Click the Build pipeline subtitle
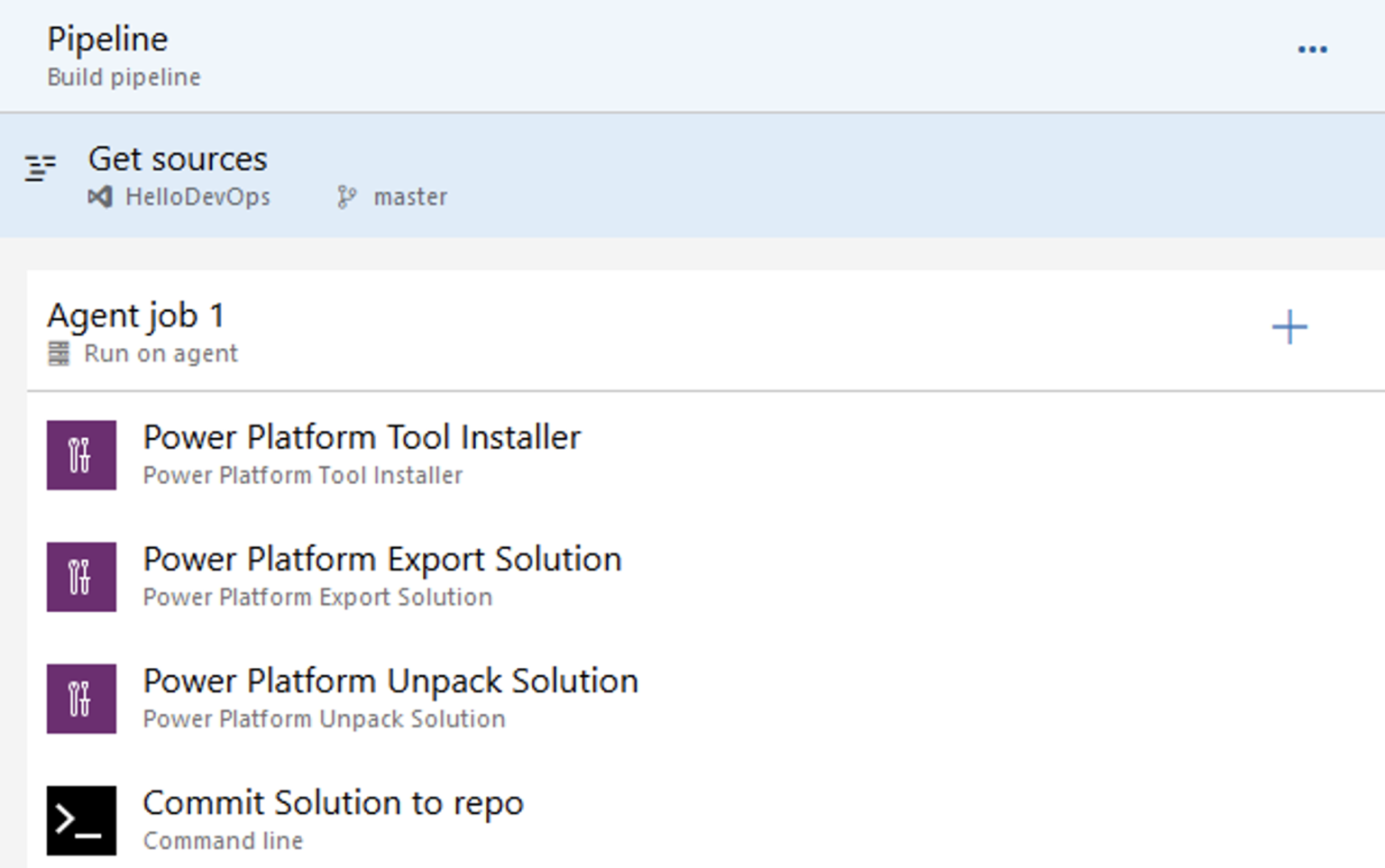This screenshot has width=1385, height=868. click(x=123, y=77)
